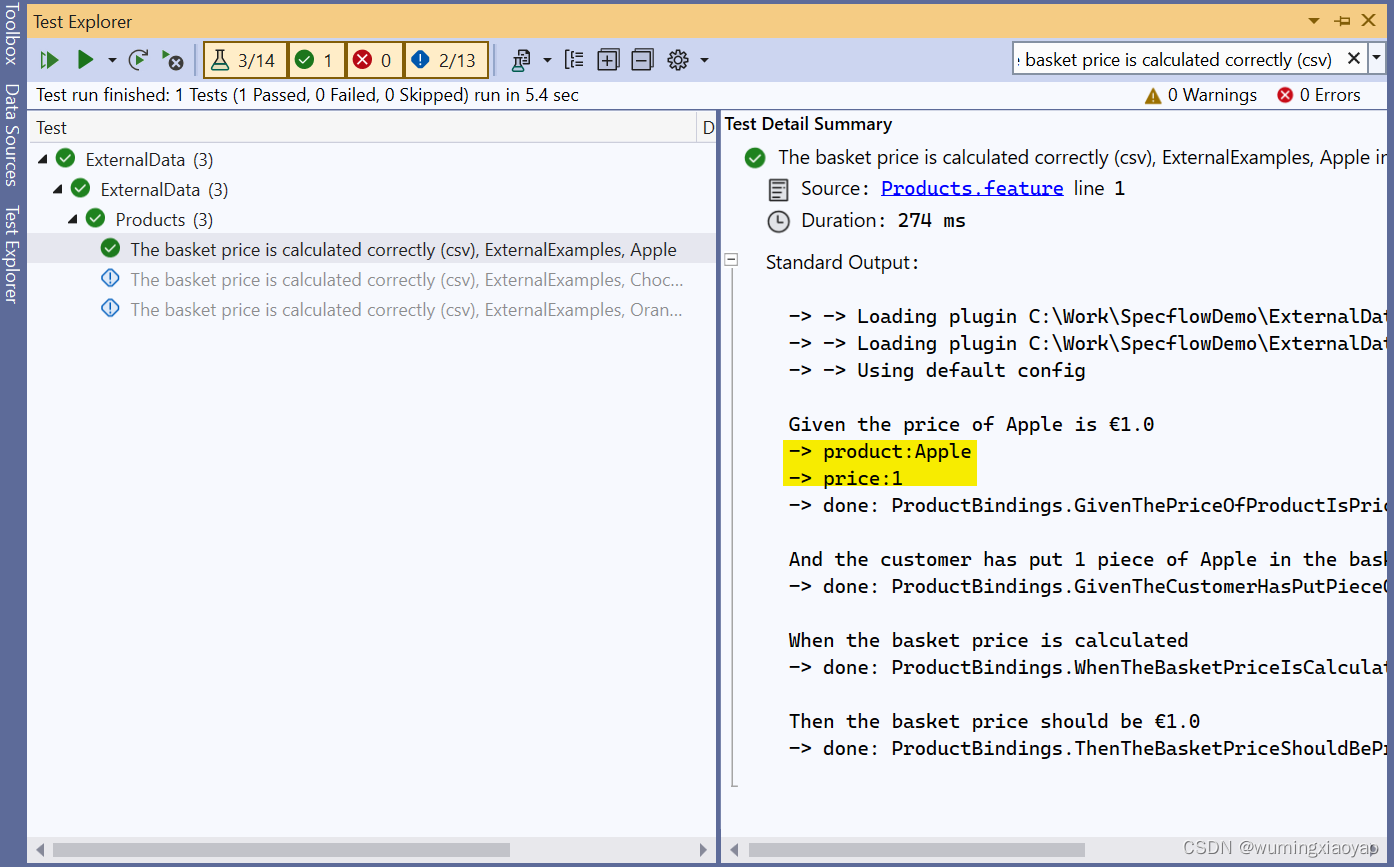1394x867 pixels.
Task: Toggle the not run filter showing 2/13
Action: [446, 60]
